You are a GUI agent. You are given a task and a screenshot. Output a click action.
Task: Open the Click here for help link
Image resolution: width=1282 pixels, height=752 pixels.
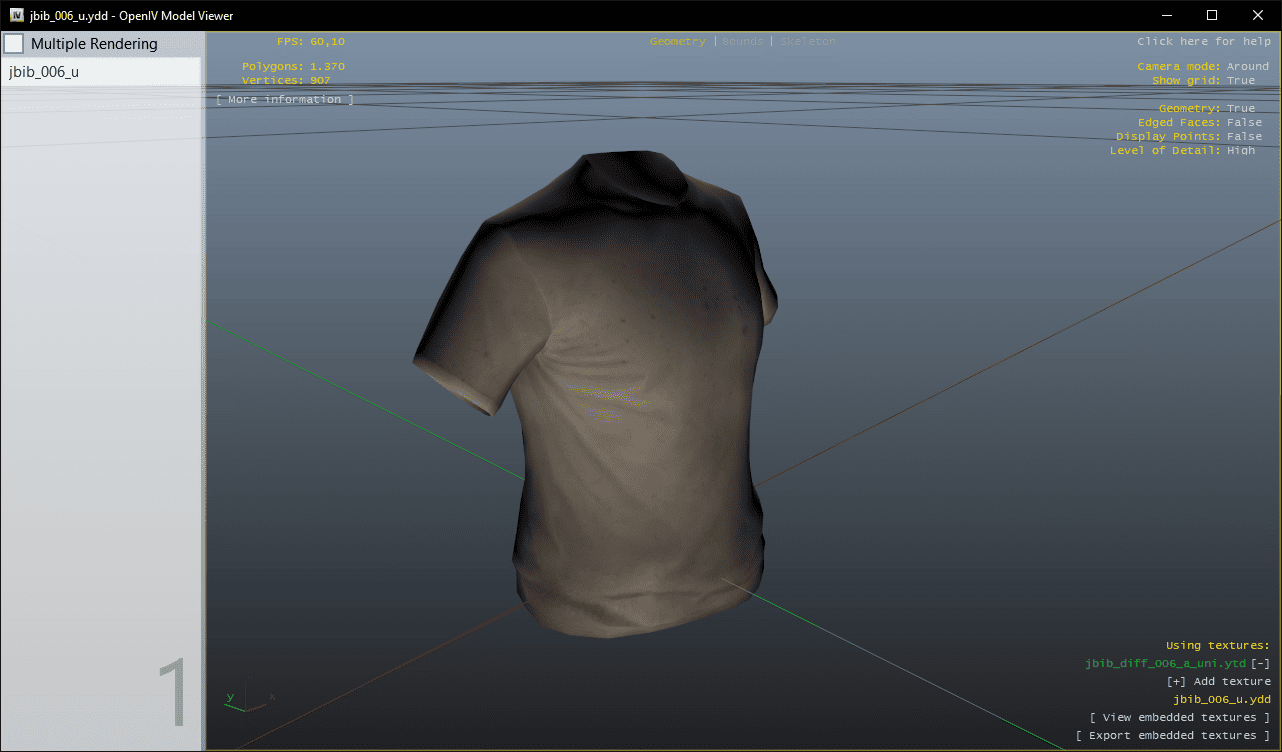[x=1203, y=41]
